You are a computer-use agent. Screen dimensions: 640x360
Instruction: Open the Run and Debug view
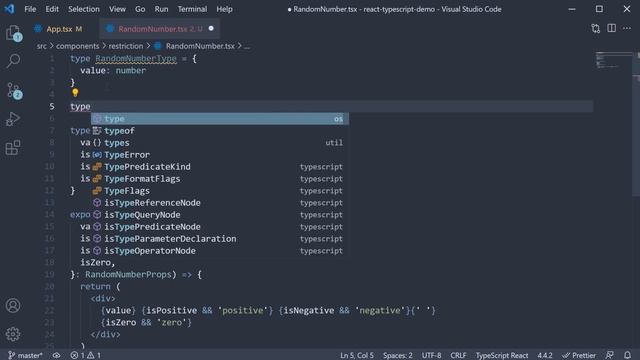pos(13,119)
